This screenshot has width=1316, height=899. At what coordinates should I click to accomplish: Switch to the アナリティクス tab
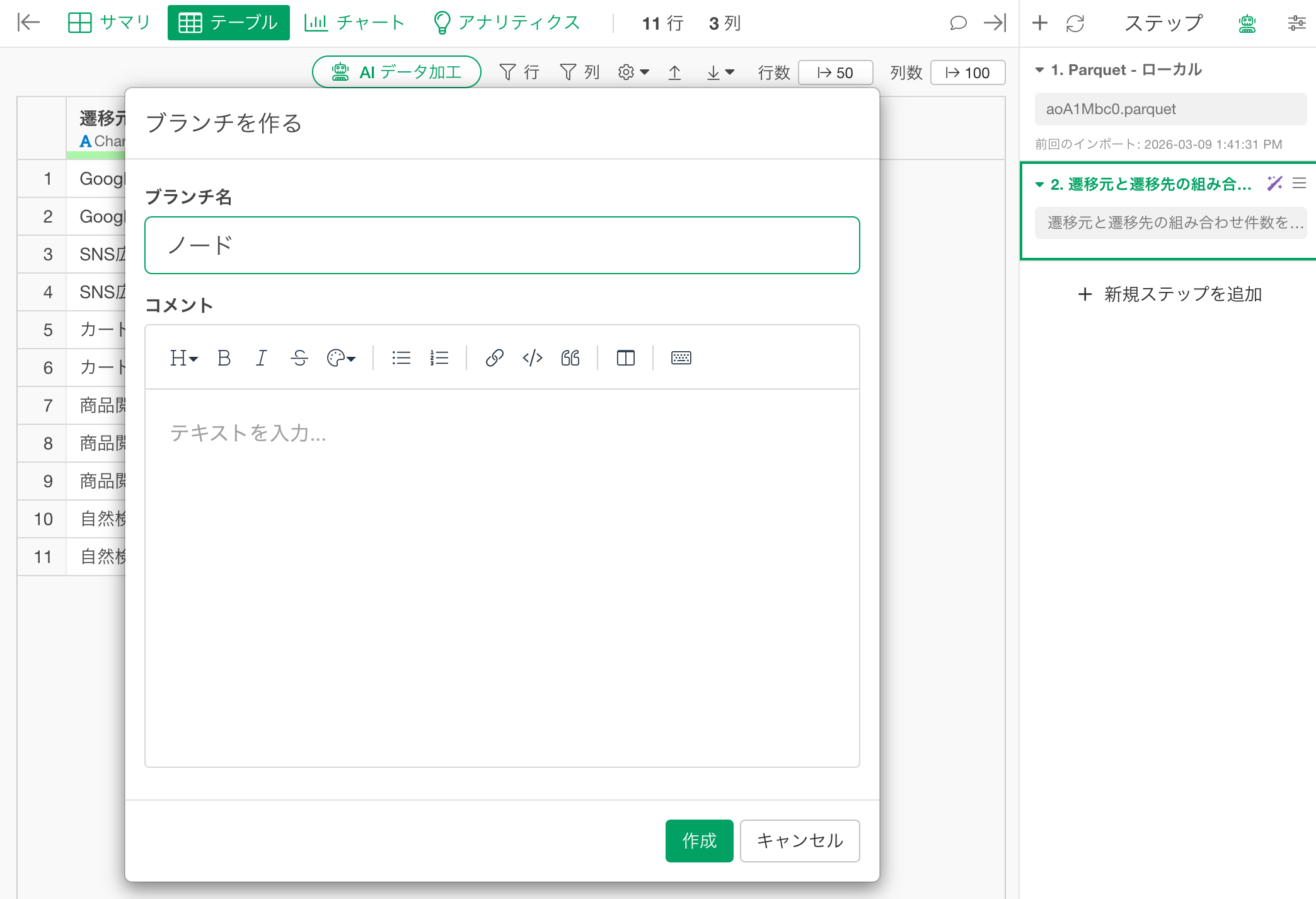(x=507, y=23)
